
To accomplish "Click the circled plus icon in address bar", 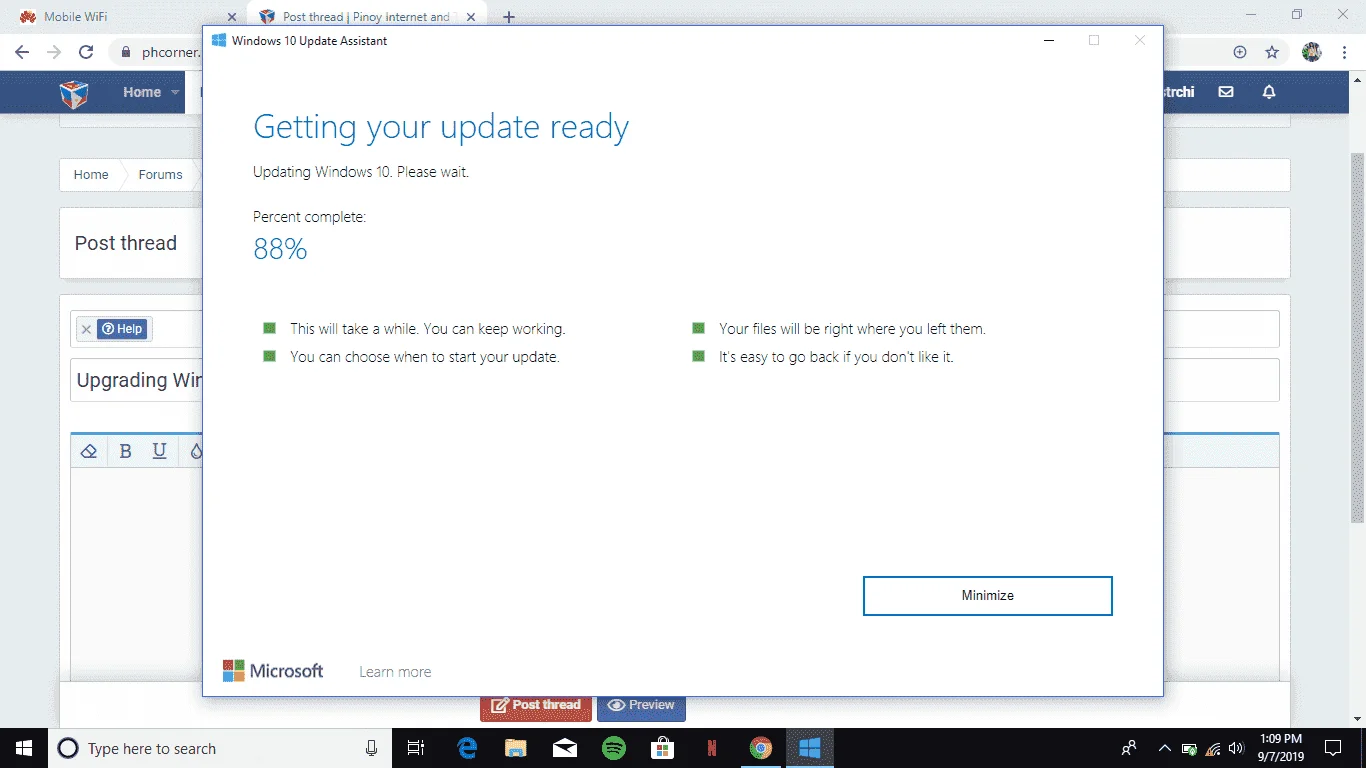I will pos(1240,52).
